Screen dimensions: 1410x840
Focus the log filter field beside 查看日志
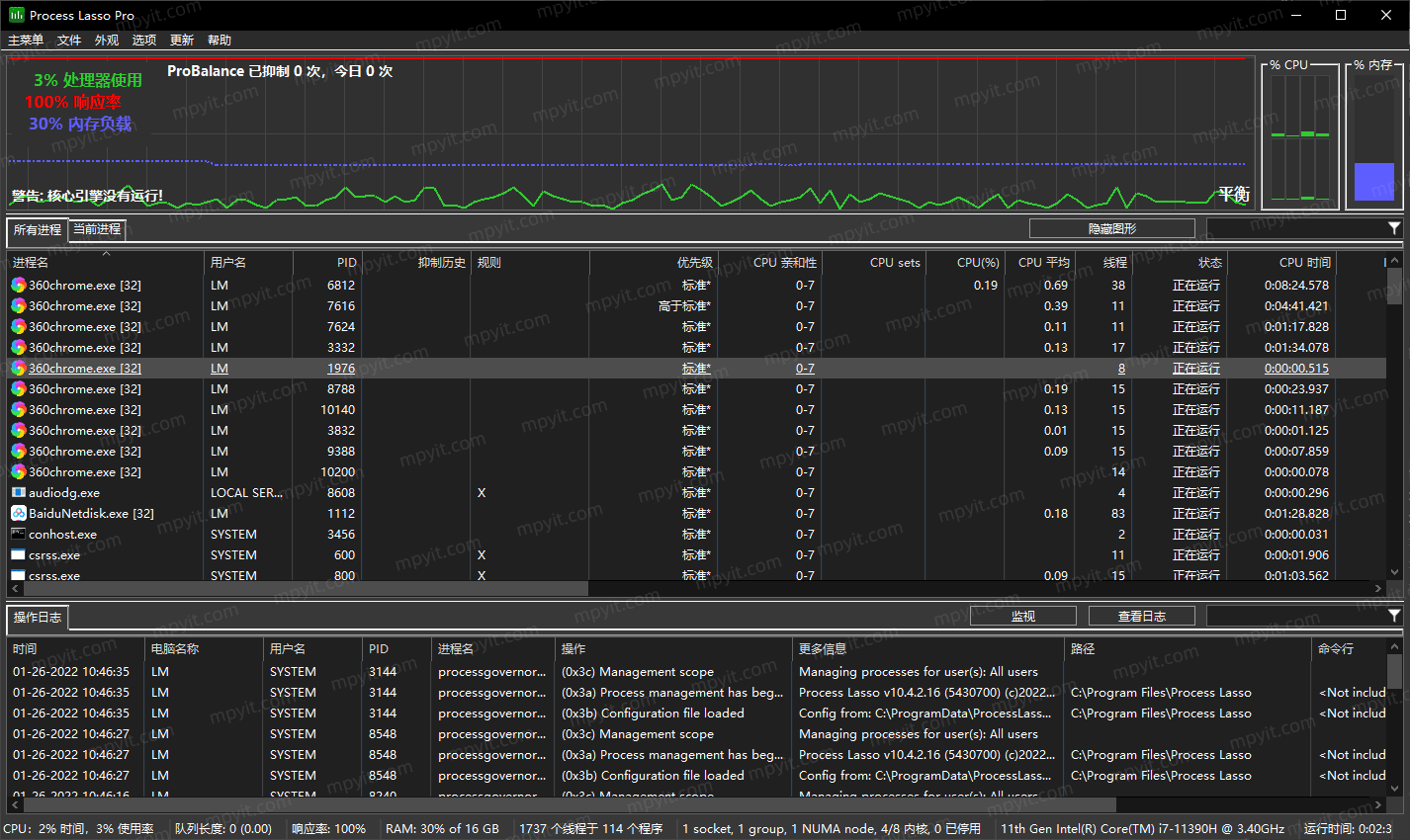pos(1295,616)
